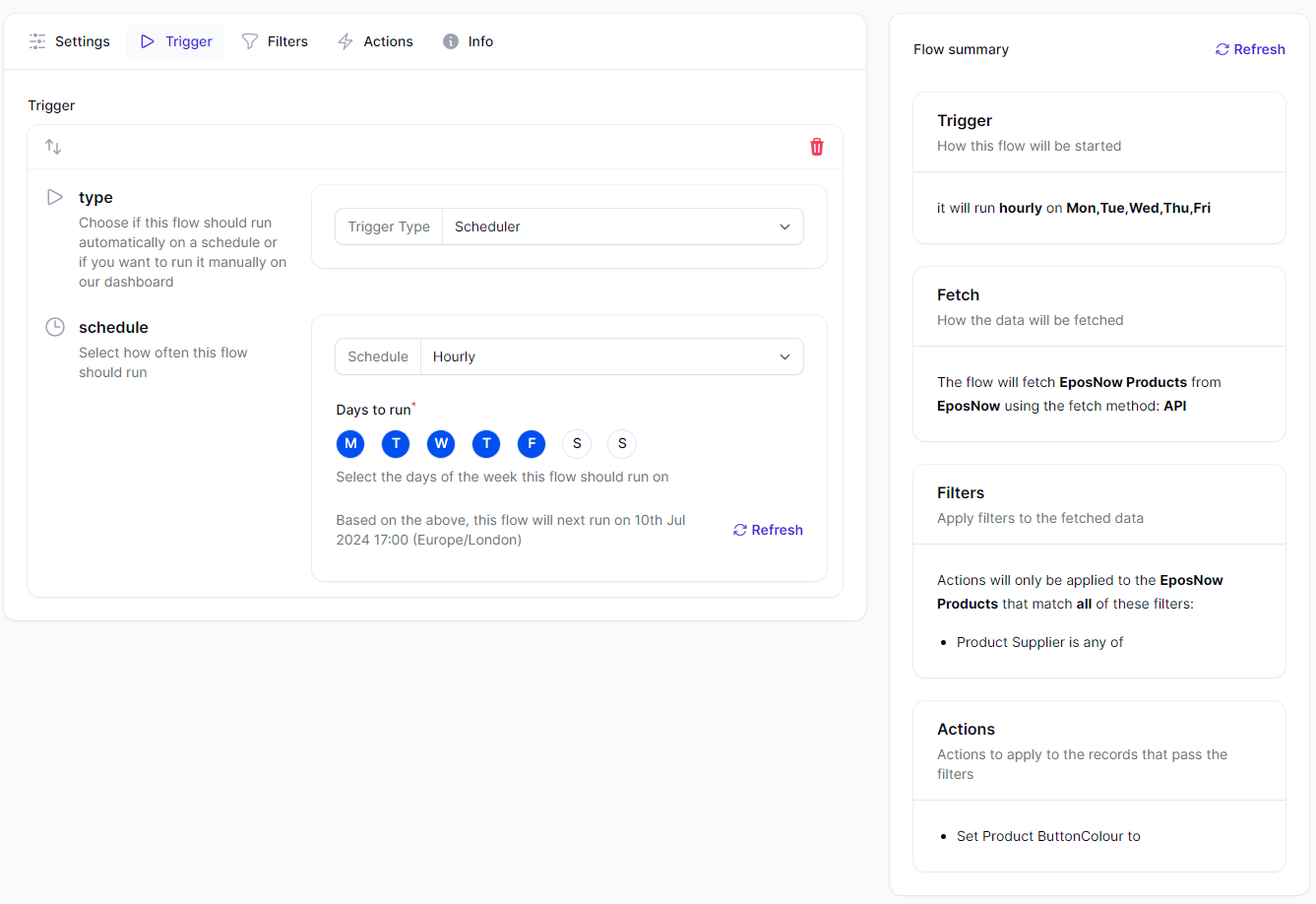The width and height of the screenshot is (1316, 904).
Task: Refresh the next run time estimate
Action: point(768,530)
